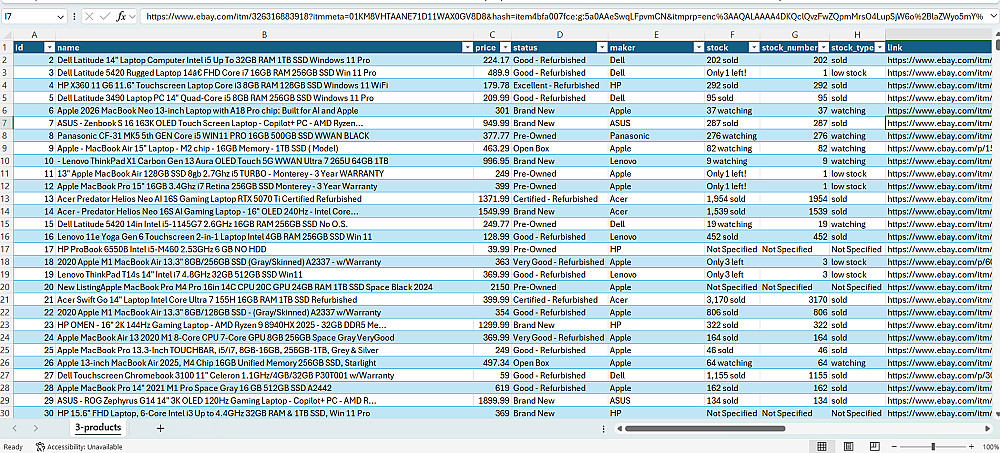Open the stock_type column filter dropdown
Image resolution: width=1000 pixels, height=453 pixels.
pos(879,47)
